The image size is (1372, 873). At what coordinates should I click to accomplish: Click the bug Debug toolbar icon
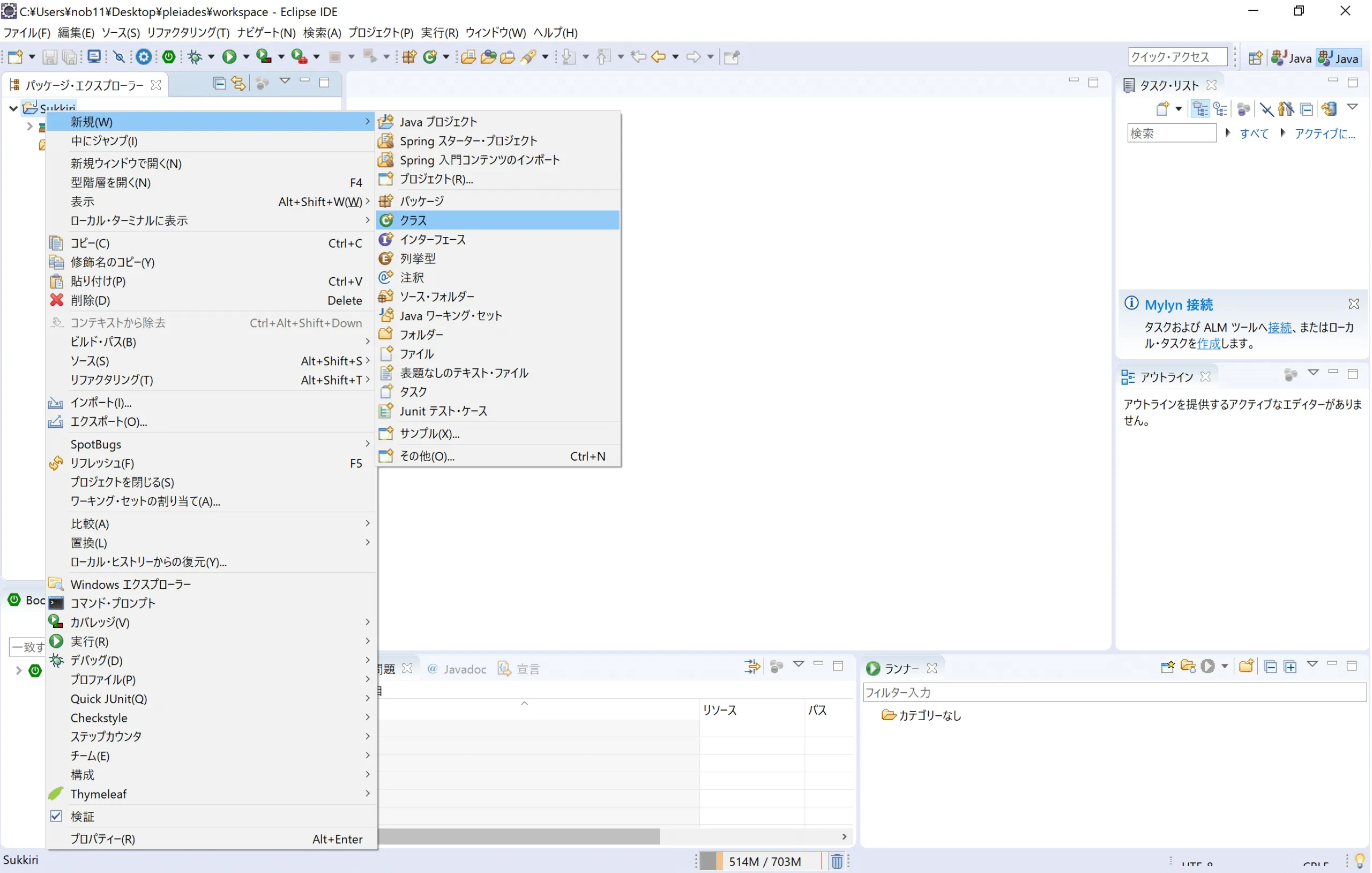pos(195,57)
